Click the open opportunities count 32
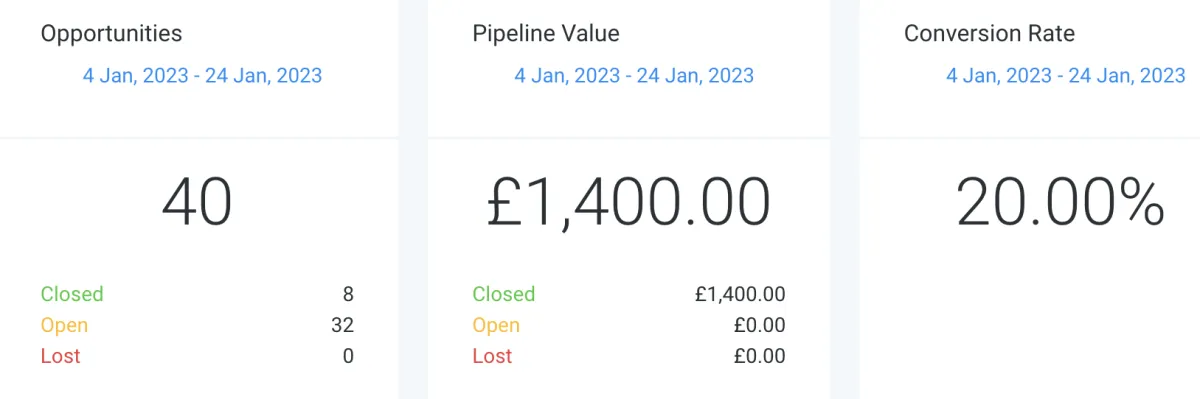Image resolution: width=1200 pixels, height=399 pixels. (342, 325)
